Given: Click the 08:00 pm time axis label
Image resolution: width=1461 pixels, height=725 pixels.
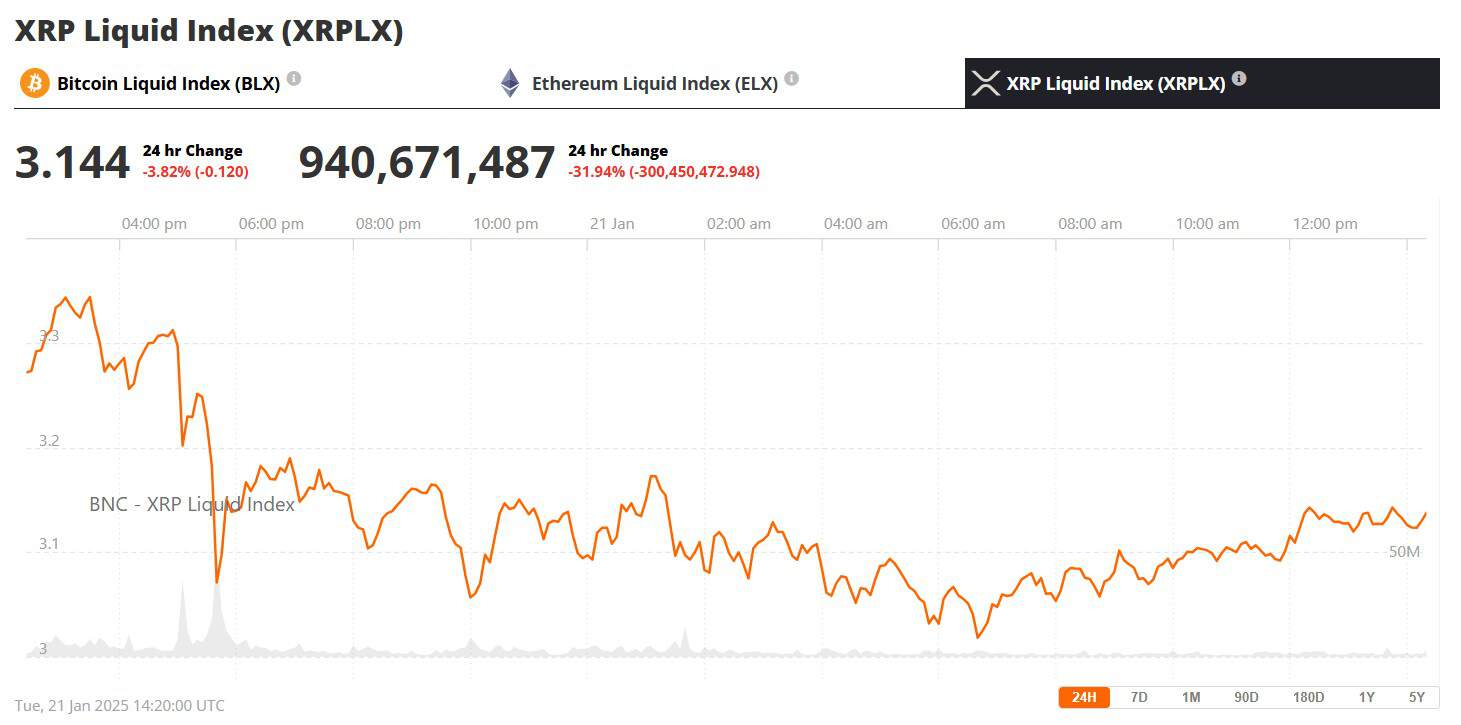Looking at the screenshot, I should tap(388, 224).
